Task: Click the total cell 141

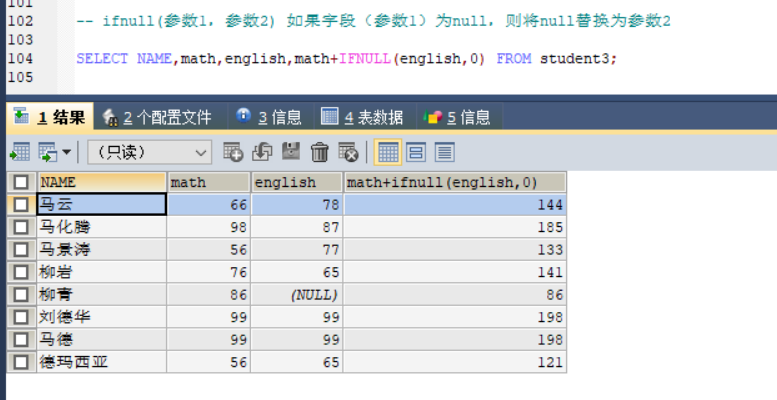Action: (455, 272)
